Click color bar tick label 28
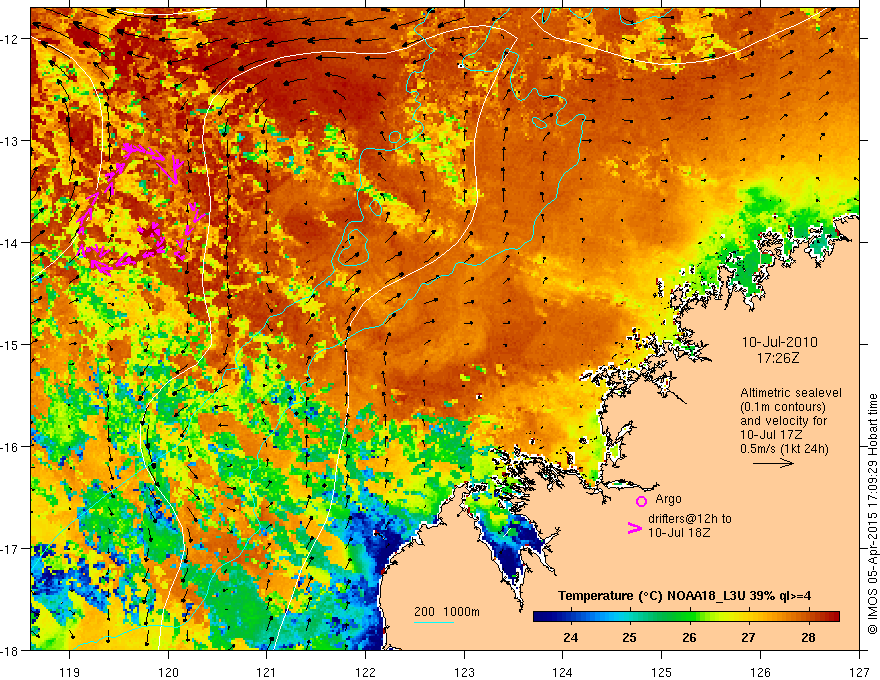880x680 pixels. click(x=808, y=637)
